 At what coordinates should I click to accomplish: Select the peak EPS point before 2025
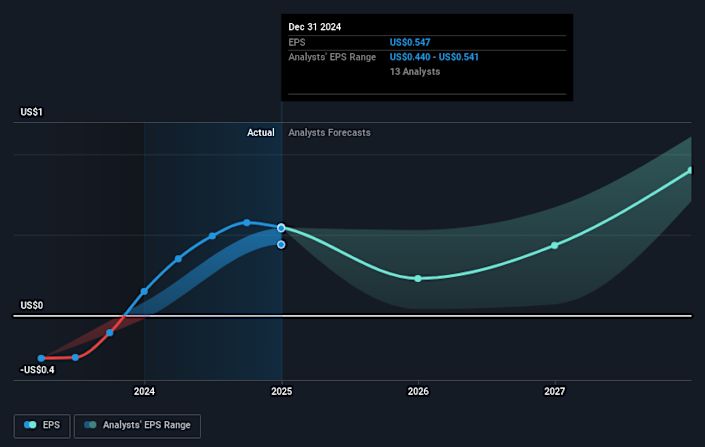(246, 223)
